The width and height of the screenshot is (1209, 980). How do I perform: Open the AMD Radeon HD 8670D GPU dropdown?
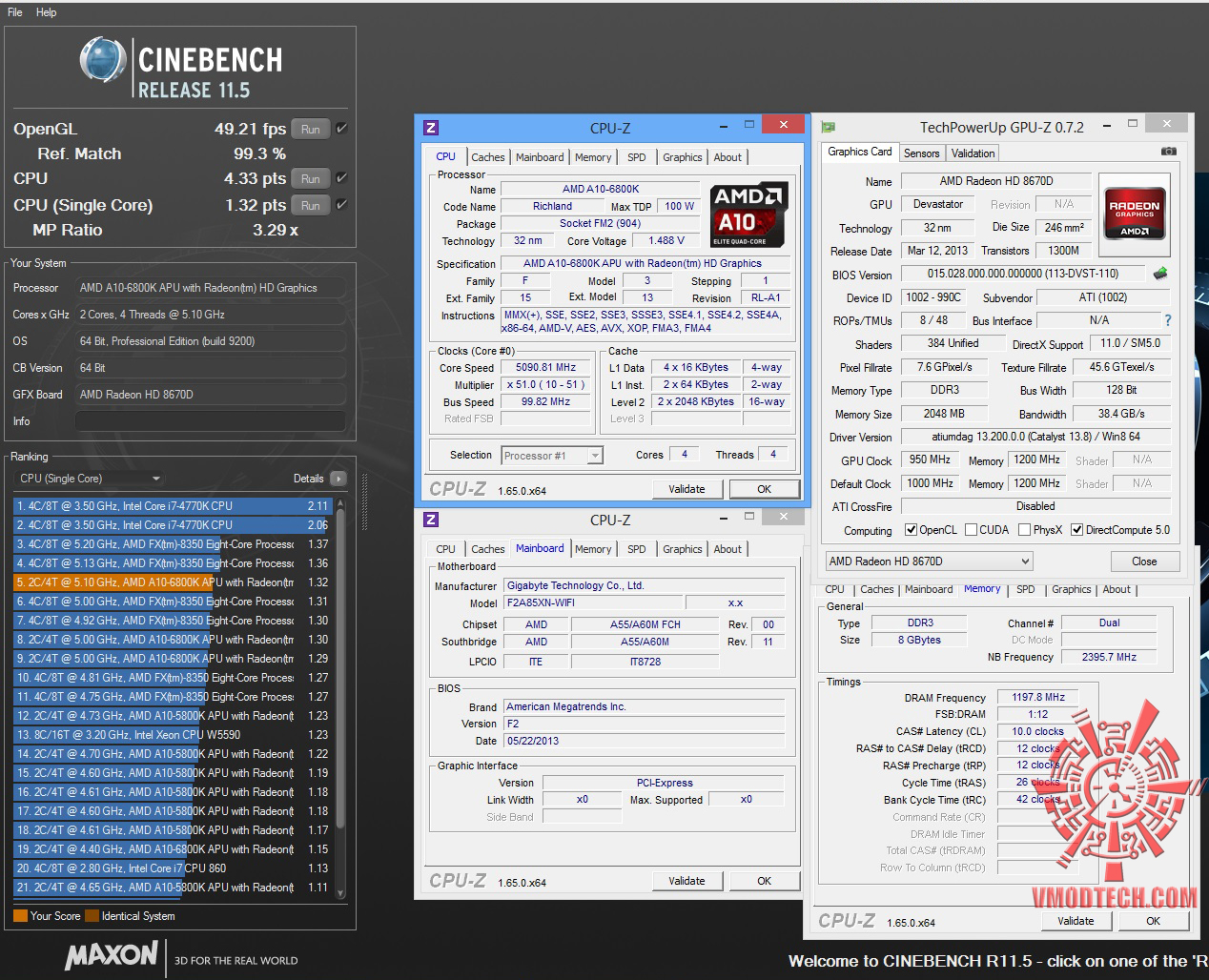click(x=930, y=561)
